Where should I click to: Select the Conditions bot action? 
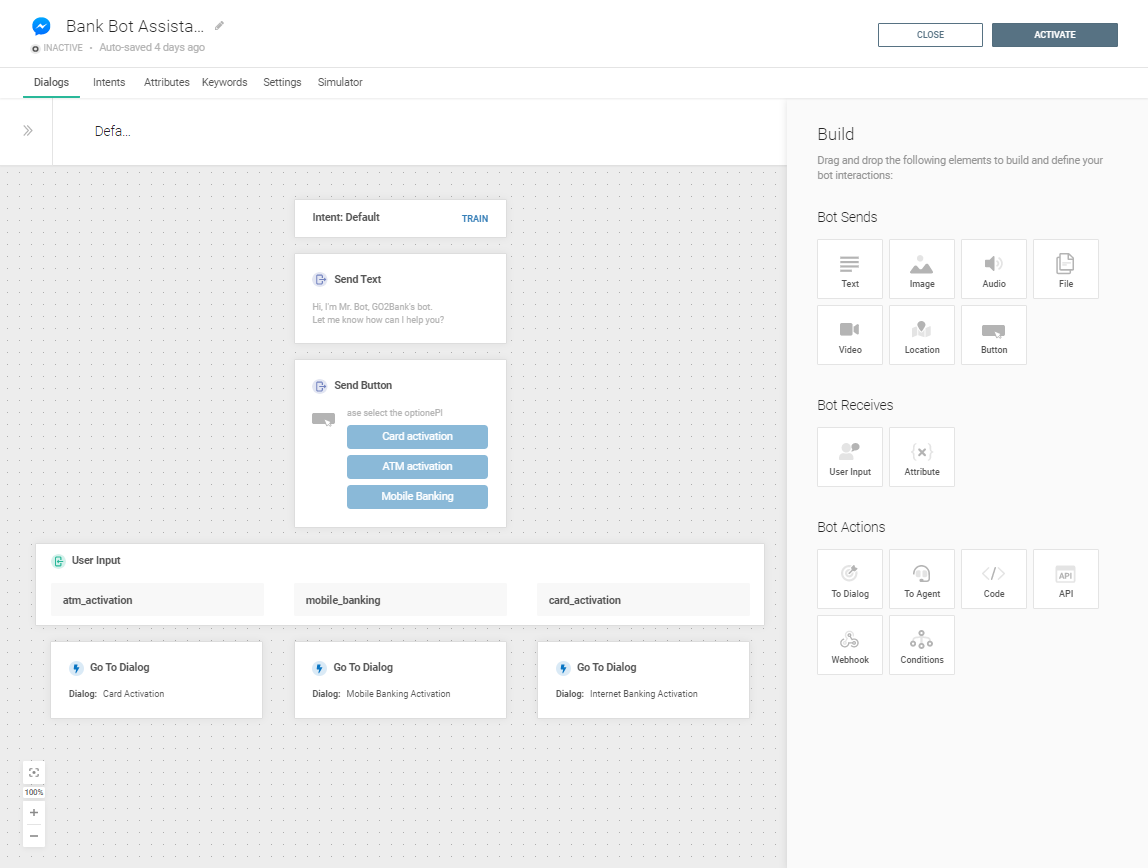[922, 645]
